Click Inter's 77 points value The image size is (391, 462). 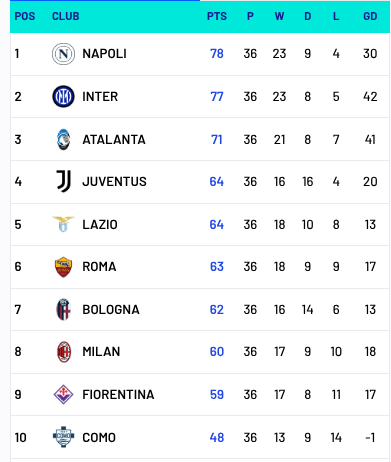(217, 97)
